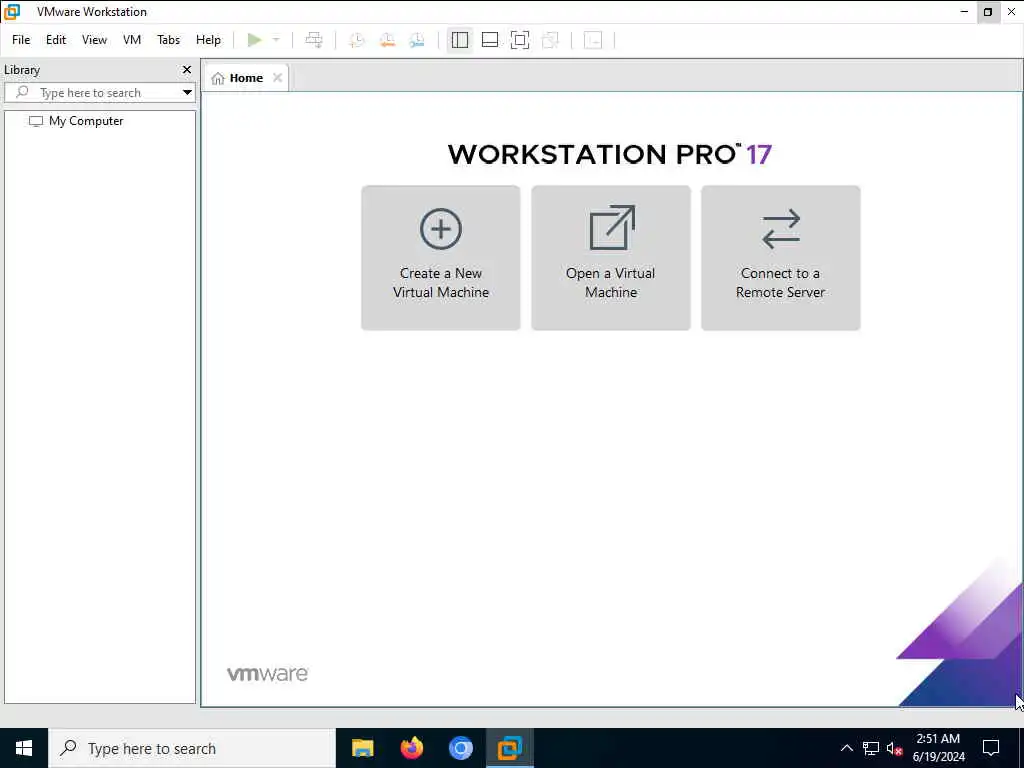Viewport: 1024px width, 768px height.
Task: Restore down the VMware window
Action: 987,12
